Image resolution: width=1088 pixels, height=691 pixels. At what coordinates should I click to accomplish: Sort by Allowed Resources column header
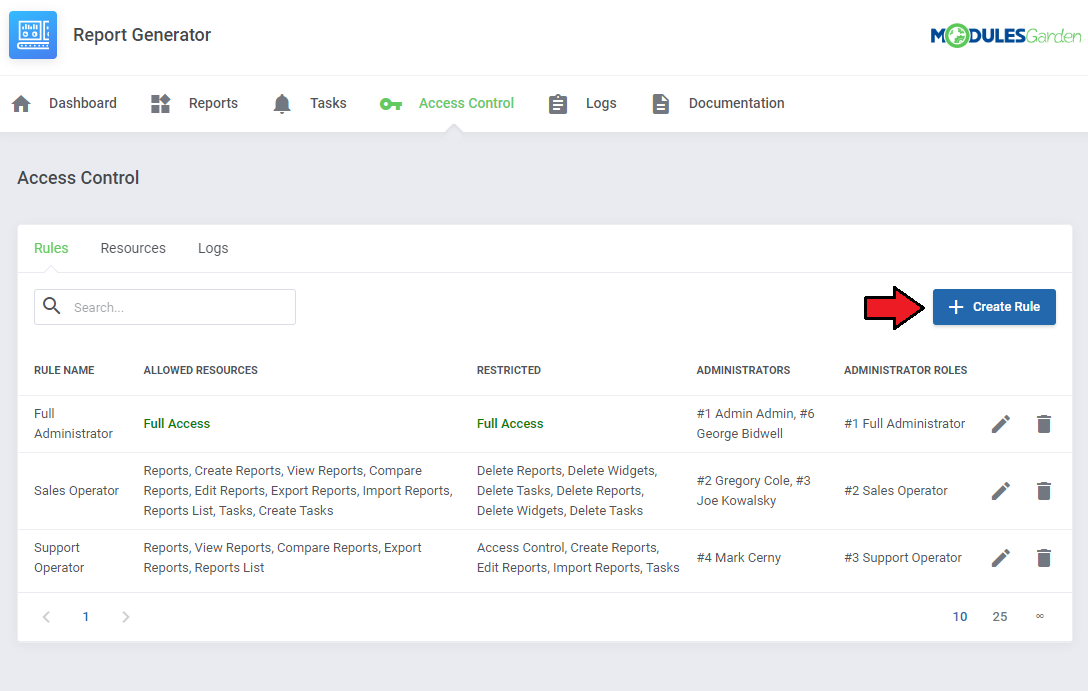201,370
